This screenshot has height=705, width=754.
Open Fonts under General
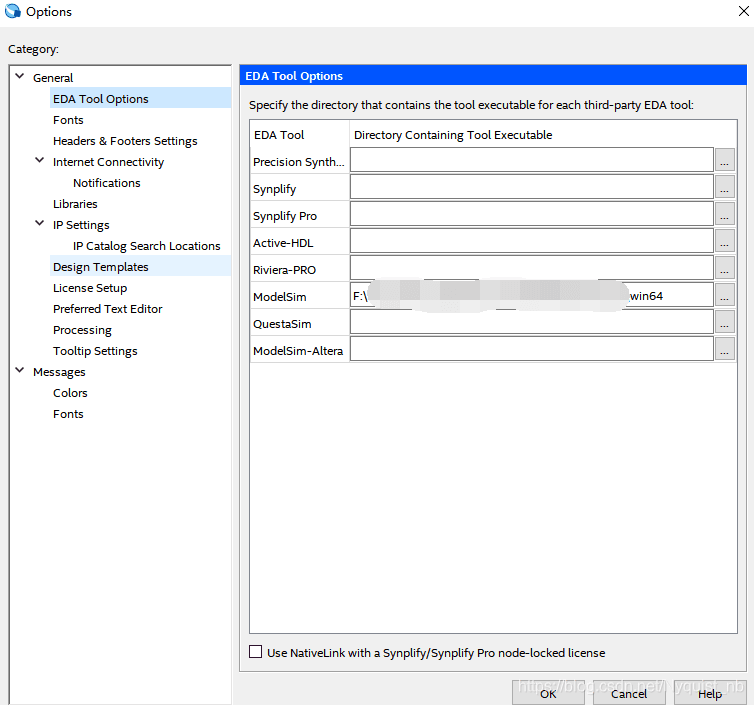pyautogui.click(x=68, y=120)
